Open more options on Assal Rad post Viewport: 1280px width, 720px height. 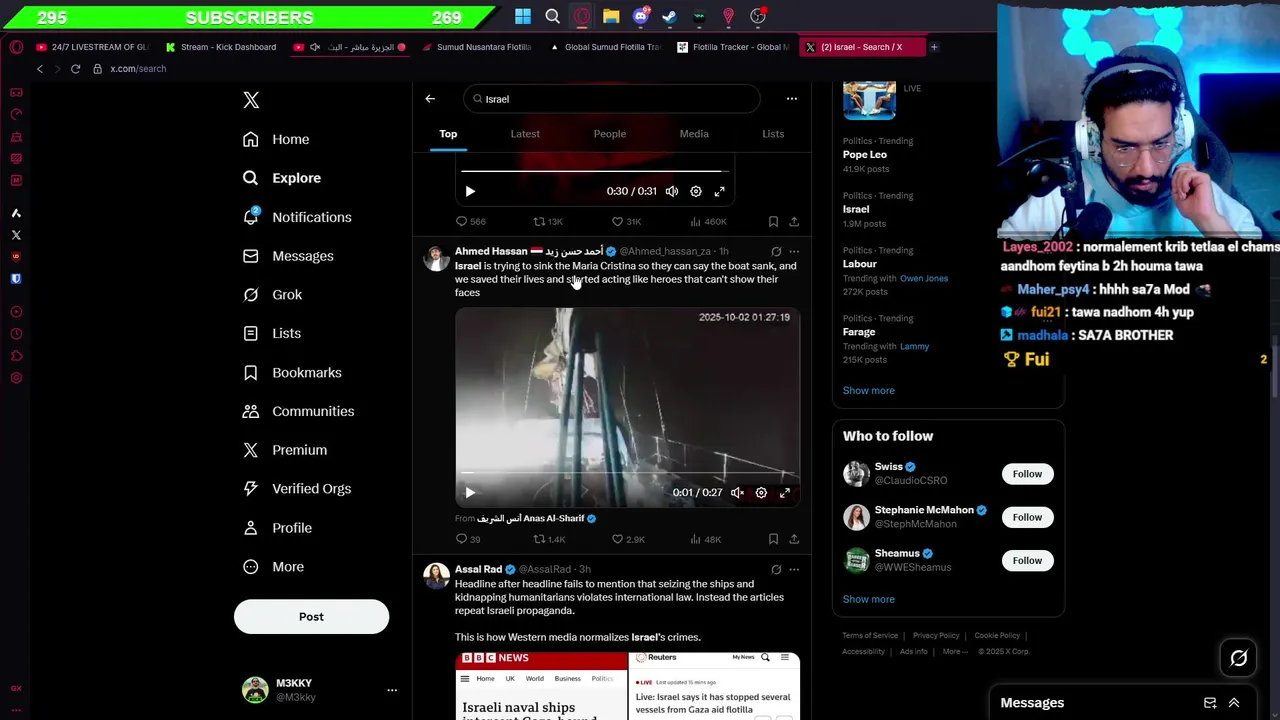point(794,570)
